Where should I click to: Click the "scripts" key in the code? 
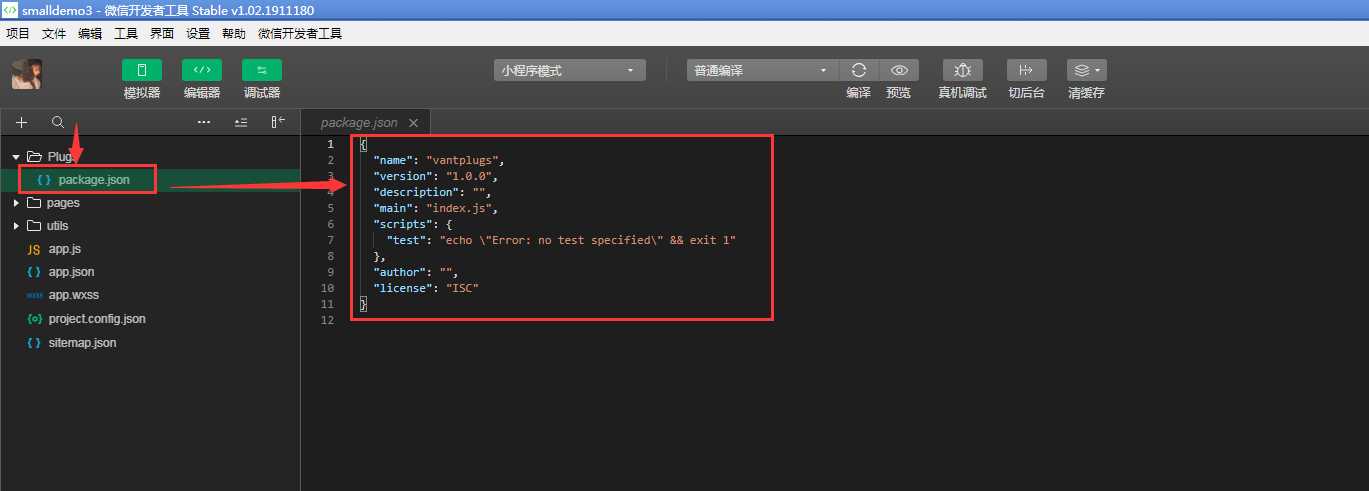(x=403, y=224)
